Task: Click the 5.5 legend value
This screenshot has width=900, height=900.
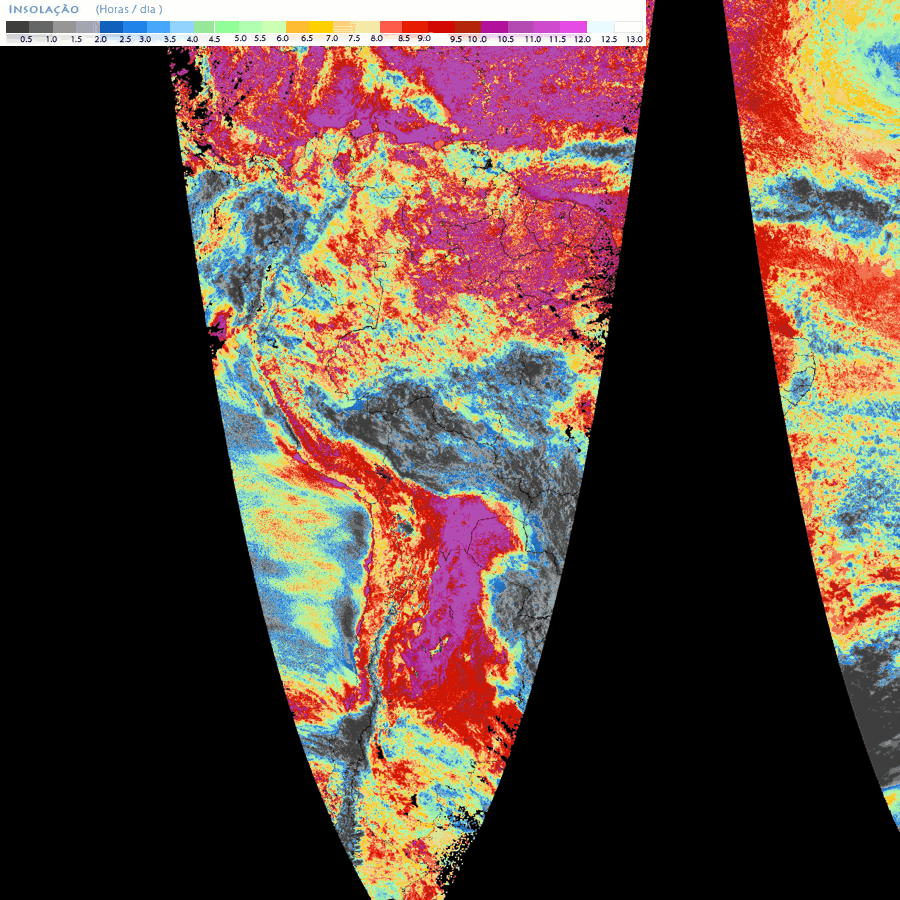Action: coord(260,38)
